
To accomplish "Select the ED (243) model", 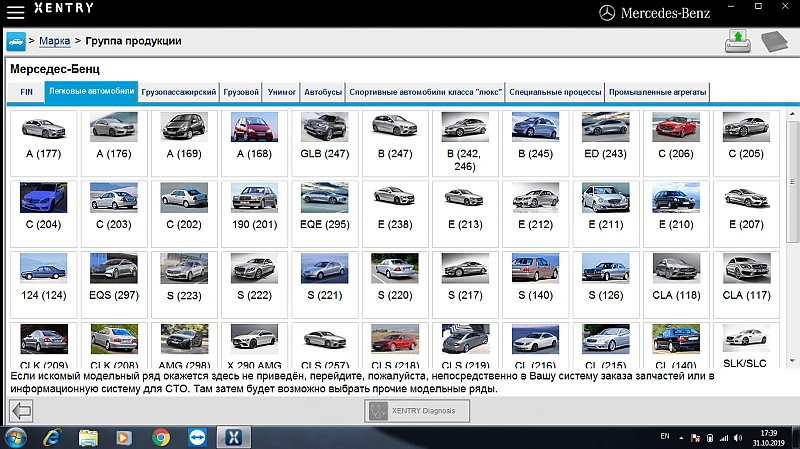I will click(606, 143).
